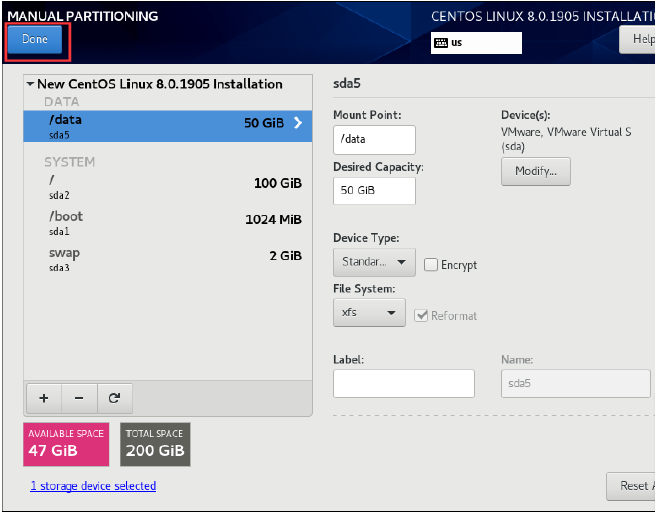Collapse New CentOS Linux 8.0.1905 Installation tree
This screenshot has height=512, width=655.
click(x=30, y=84)
